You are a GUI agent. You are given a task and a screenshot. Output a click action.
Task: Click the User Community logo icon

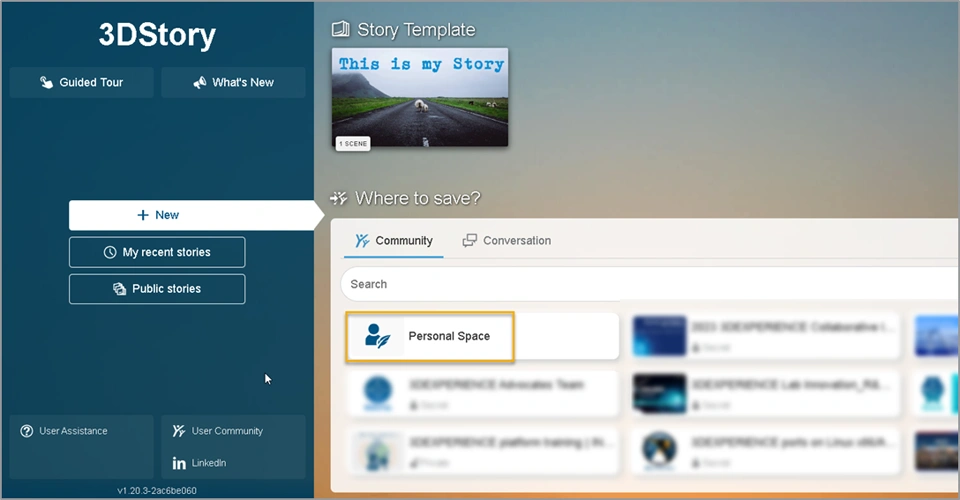[179, 431]
